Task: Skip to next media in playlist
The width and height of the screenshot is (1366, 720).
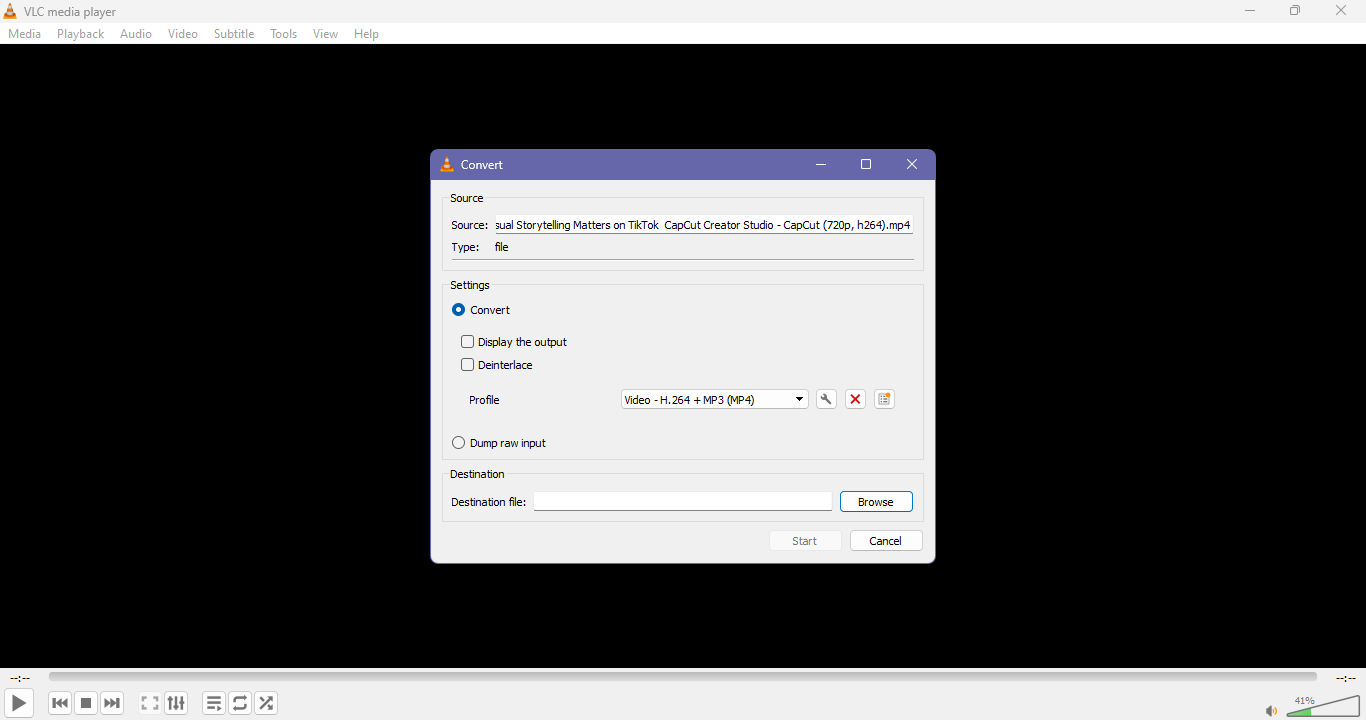Action: pyautogui.click(x=112, y=703)
